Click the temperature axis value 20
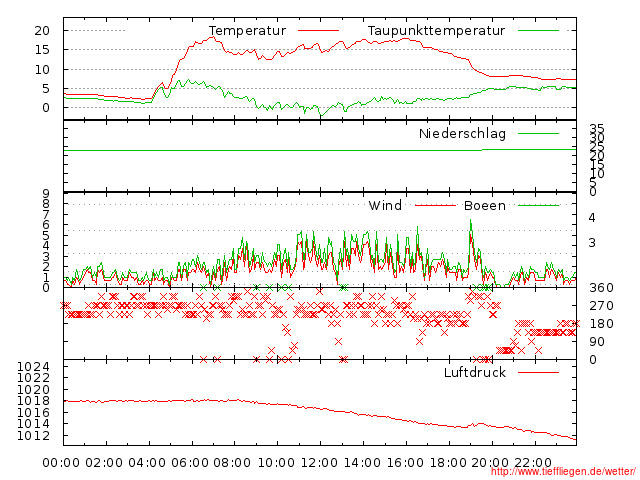Viewport: 640px width, 480px height. [42, 31]
